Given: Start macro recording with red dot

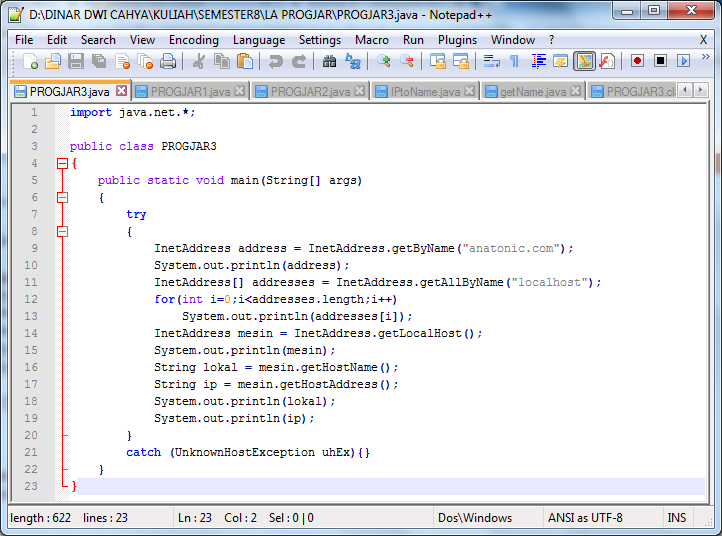Looking at the screenshot, I should pyautogui.click(x=638, y=61).
